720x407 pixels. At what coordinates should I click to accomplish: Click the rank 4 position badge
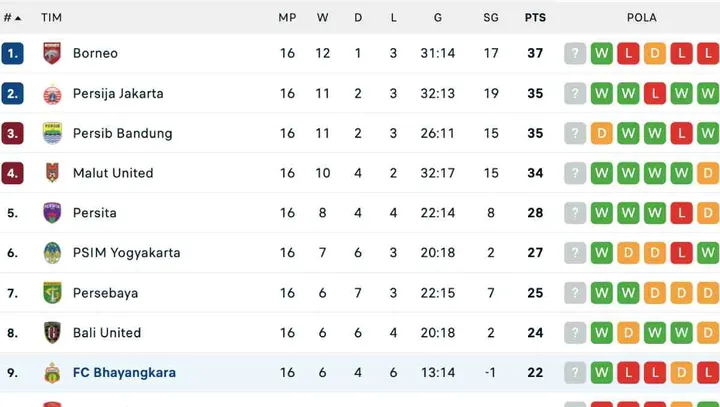(x=13, y=173)
